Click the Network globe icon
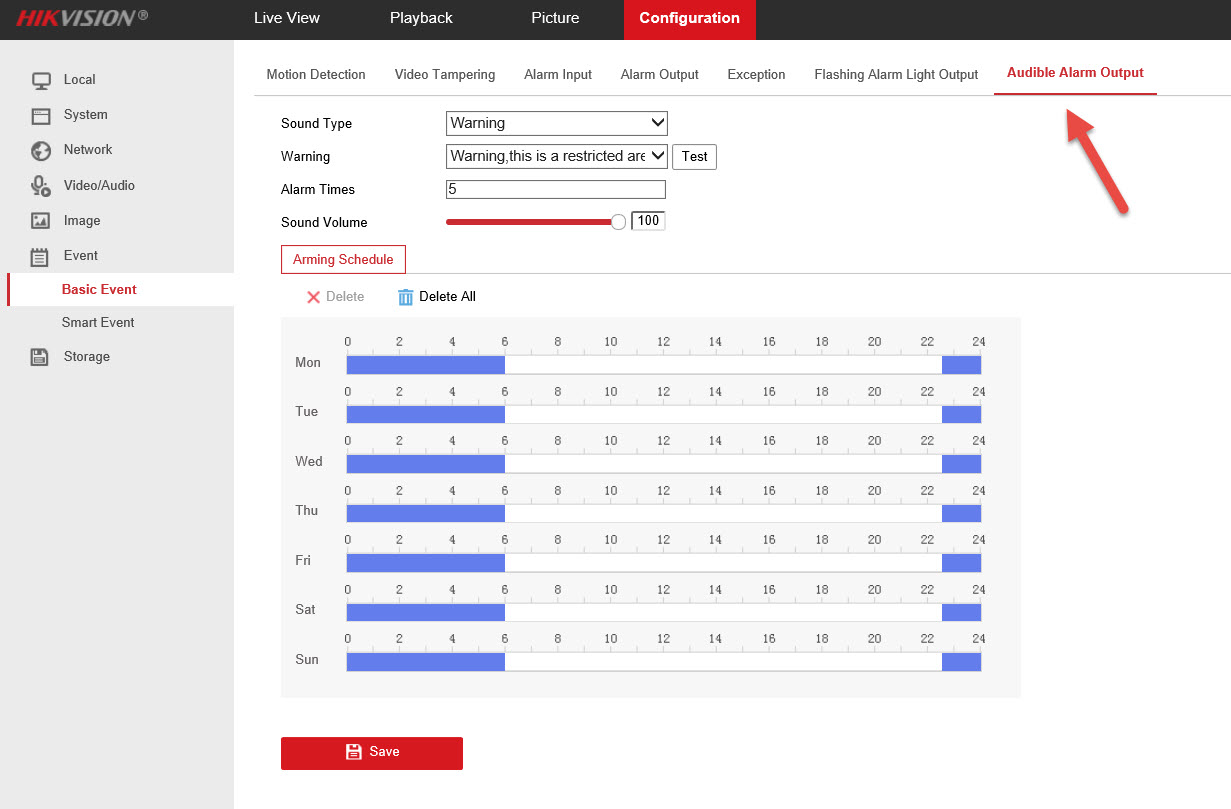Image resolution: width=1231 pixels, height=809 pixels. click(41, 150)
